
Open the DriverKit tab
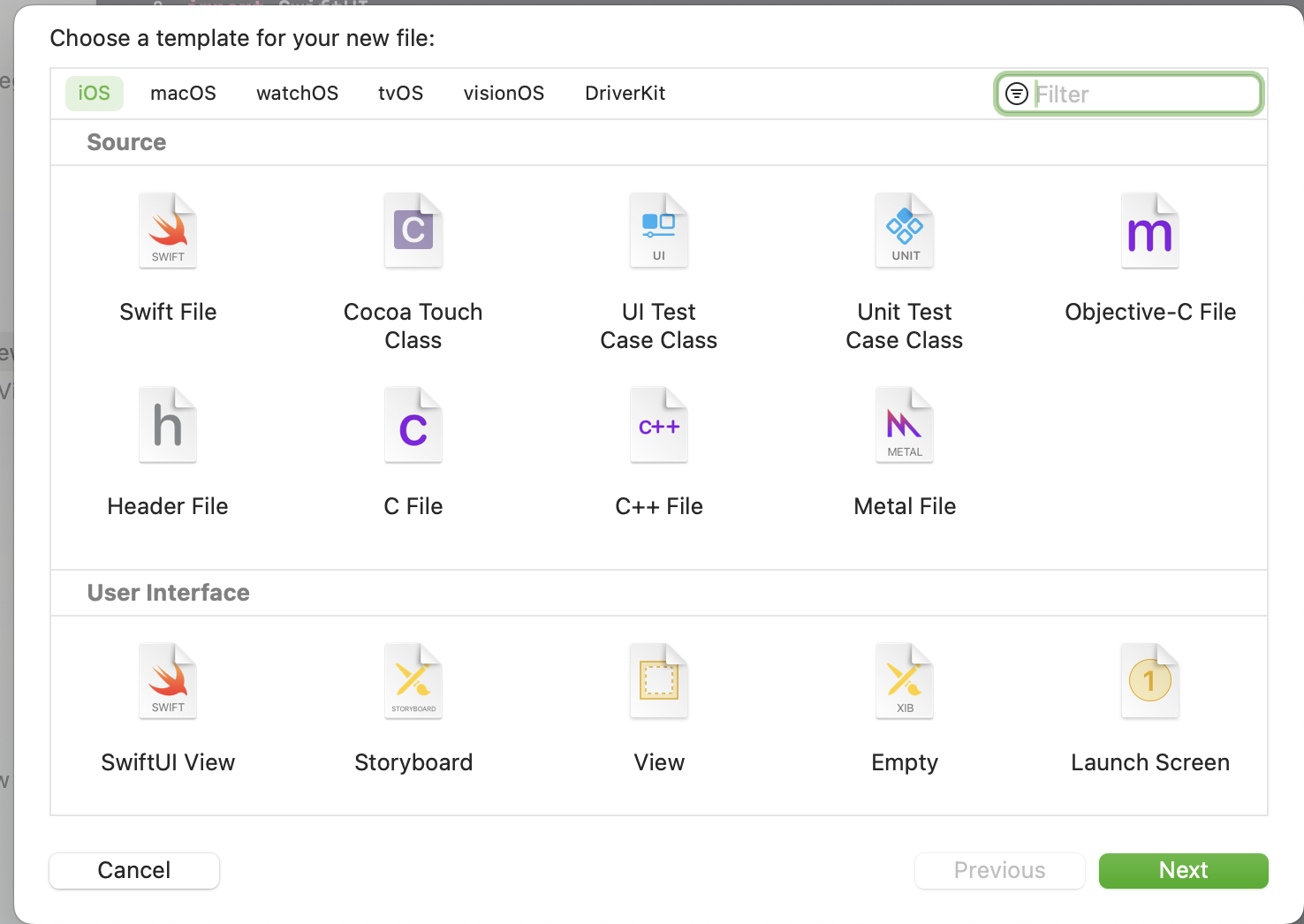625,94
